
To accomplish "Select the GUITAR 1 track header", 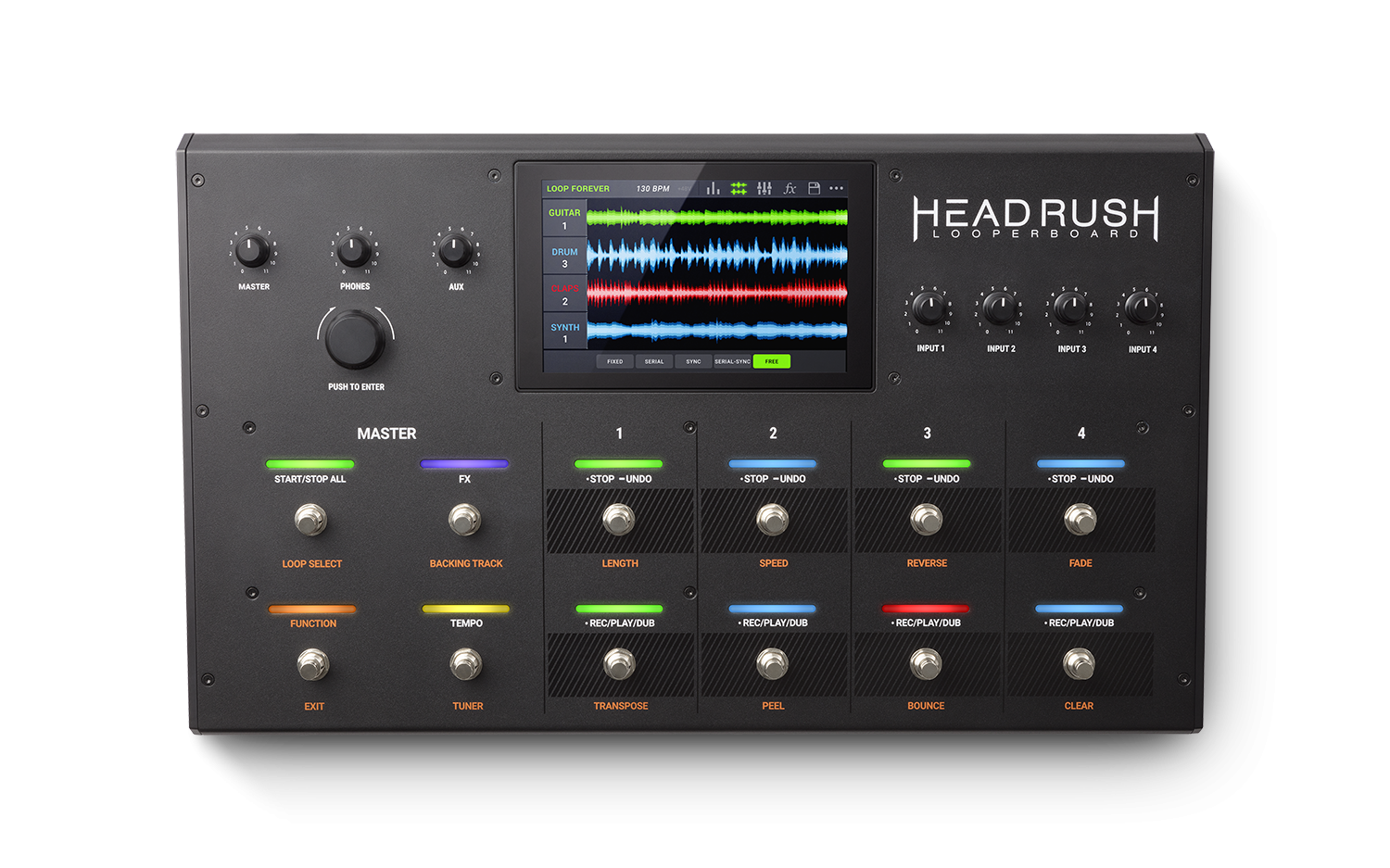I will pos(564,218).
